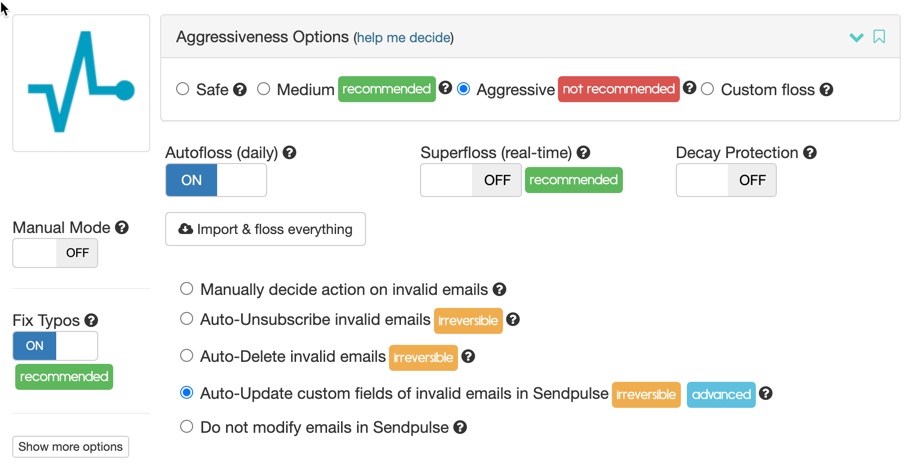Image resolution: width=912 pixels, height=470 pixels.
Task: Click help icon next to Decay Protection
Action: coord(810,153)
